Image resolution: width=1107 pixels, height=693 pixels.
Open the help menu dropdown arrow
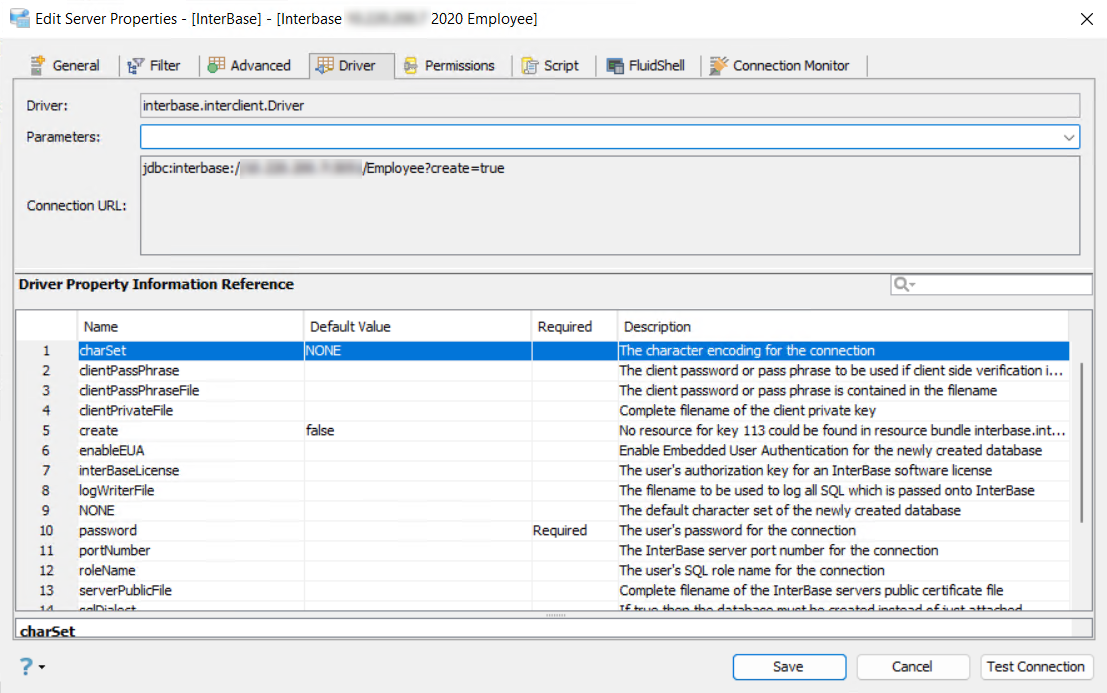click(x=42, y=668)
